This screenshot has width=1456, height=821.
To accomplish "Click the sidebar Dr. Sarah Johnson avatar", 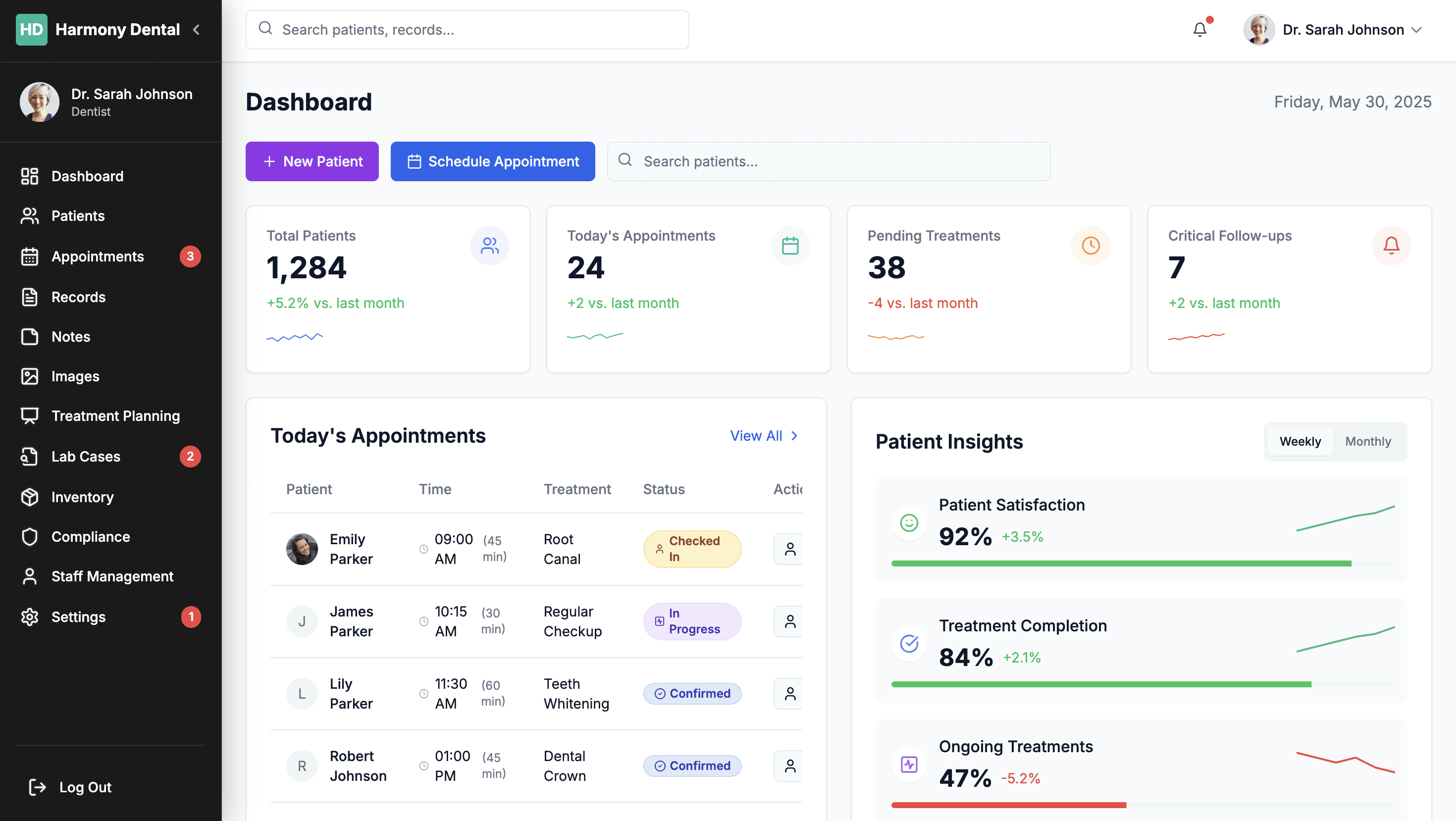I will point(40,103).
